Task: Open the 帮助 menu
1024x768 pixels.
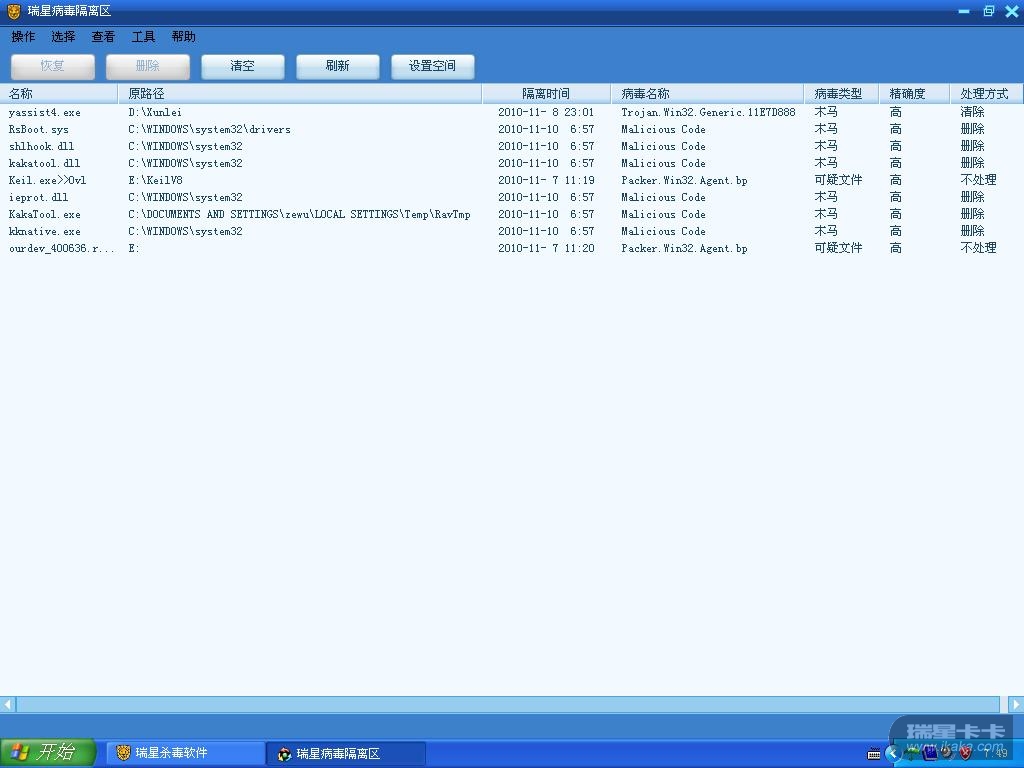Action: (184, 37)
